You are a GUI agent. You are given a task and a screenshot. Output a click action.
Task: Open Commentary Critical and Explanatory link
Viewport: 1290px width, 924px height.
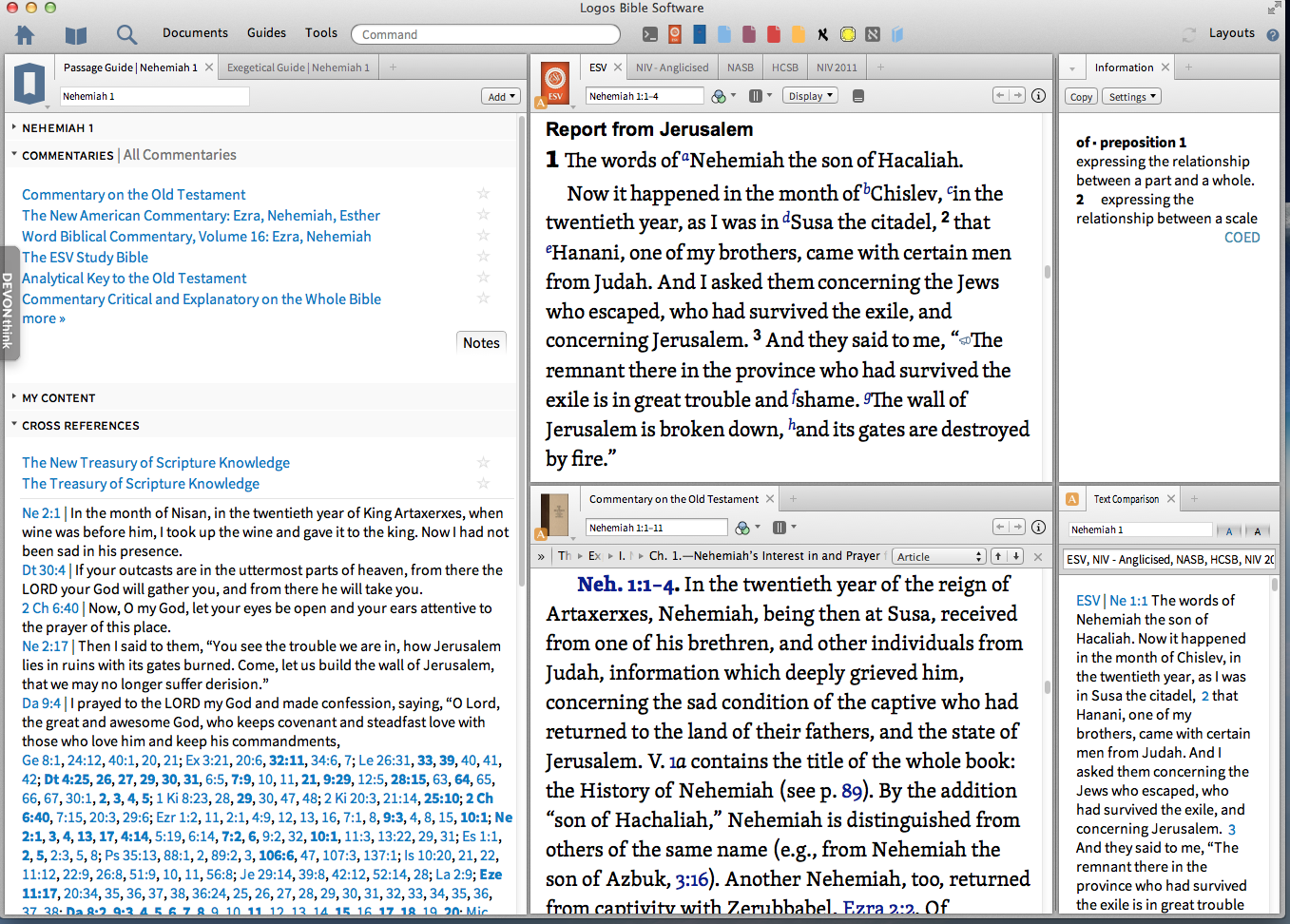point(202,298)
